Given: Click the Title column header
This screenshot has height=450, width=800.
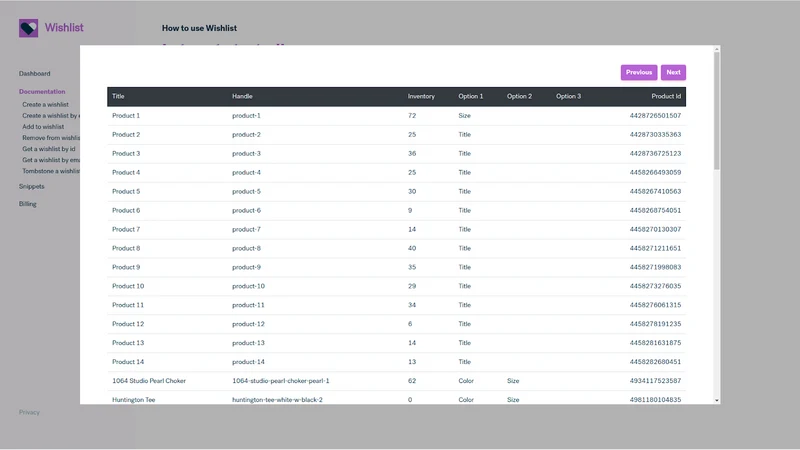Looking at the screenshot, I should 118,96.
